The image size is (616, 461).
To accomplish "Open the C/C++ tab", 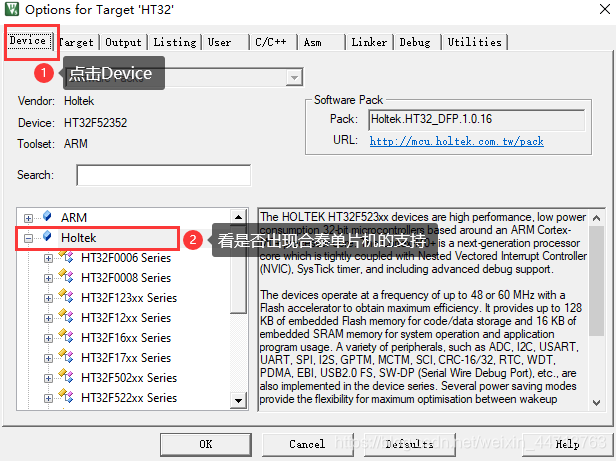I will 271,42.
